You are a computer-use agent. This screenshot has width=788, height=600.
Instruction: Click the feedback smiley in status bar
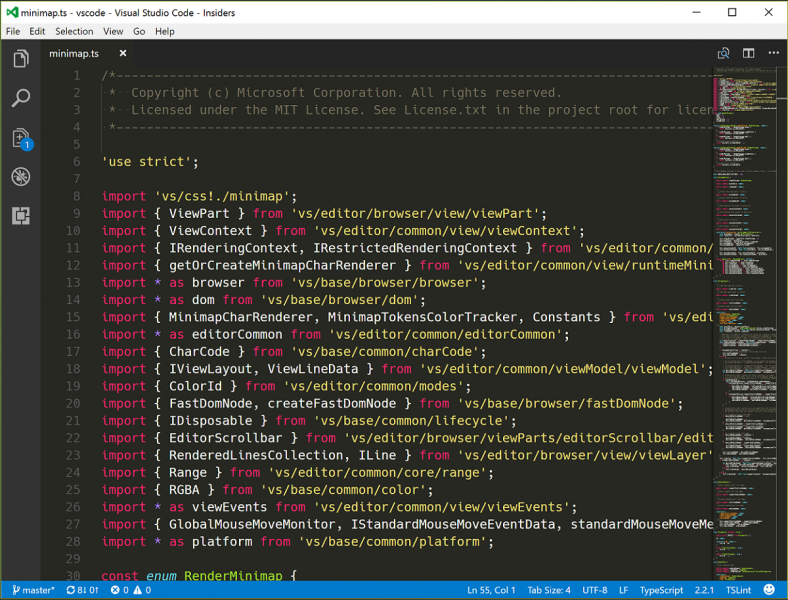point(770,591)
